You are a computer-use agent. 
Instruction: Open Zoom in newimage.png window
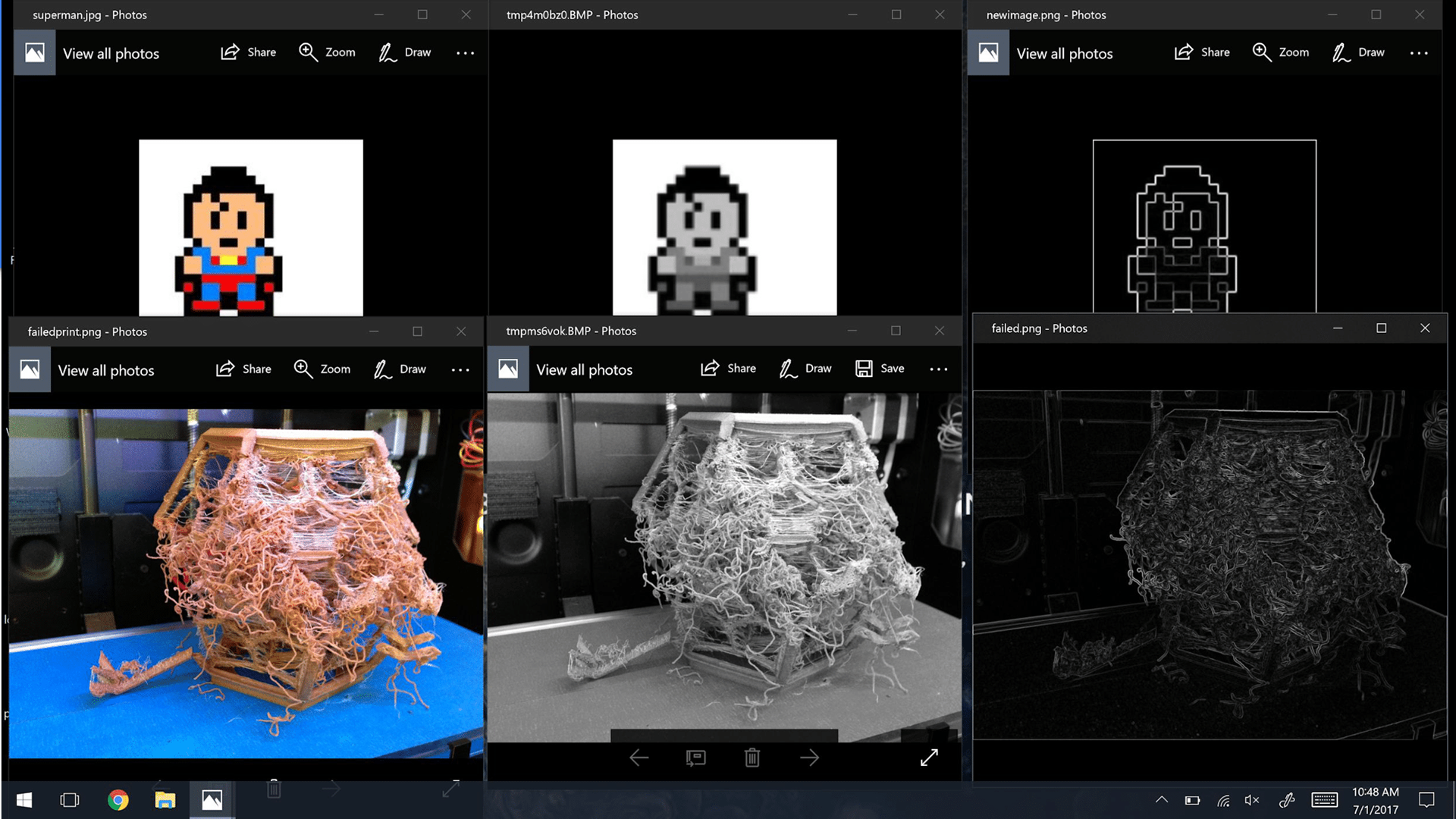point(1281,52)
